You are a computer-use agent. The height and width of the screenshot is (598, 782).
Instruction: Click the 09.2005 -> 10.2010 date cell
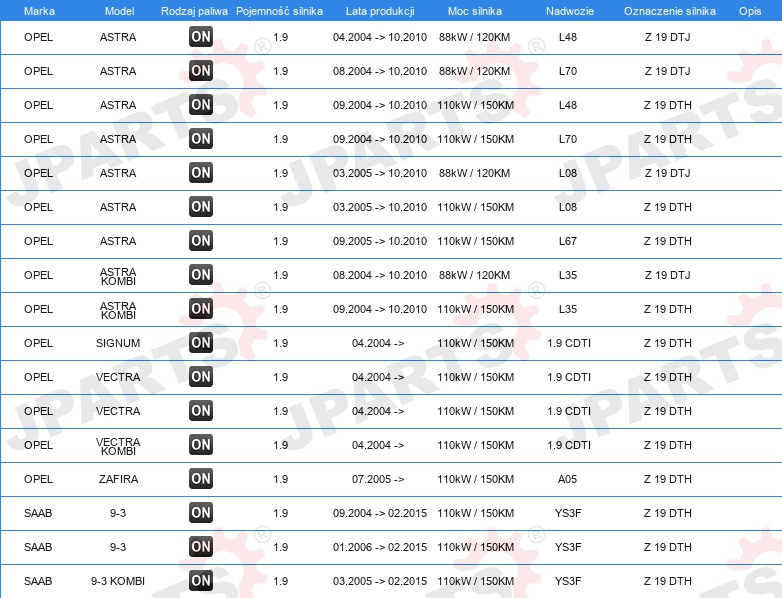tap(380, 241)
